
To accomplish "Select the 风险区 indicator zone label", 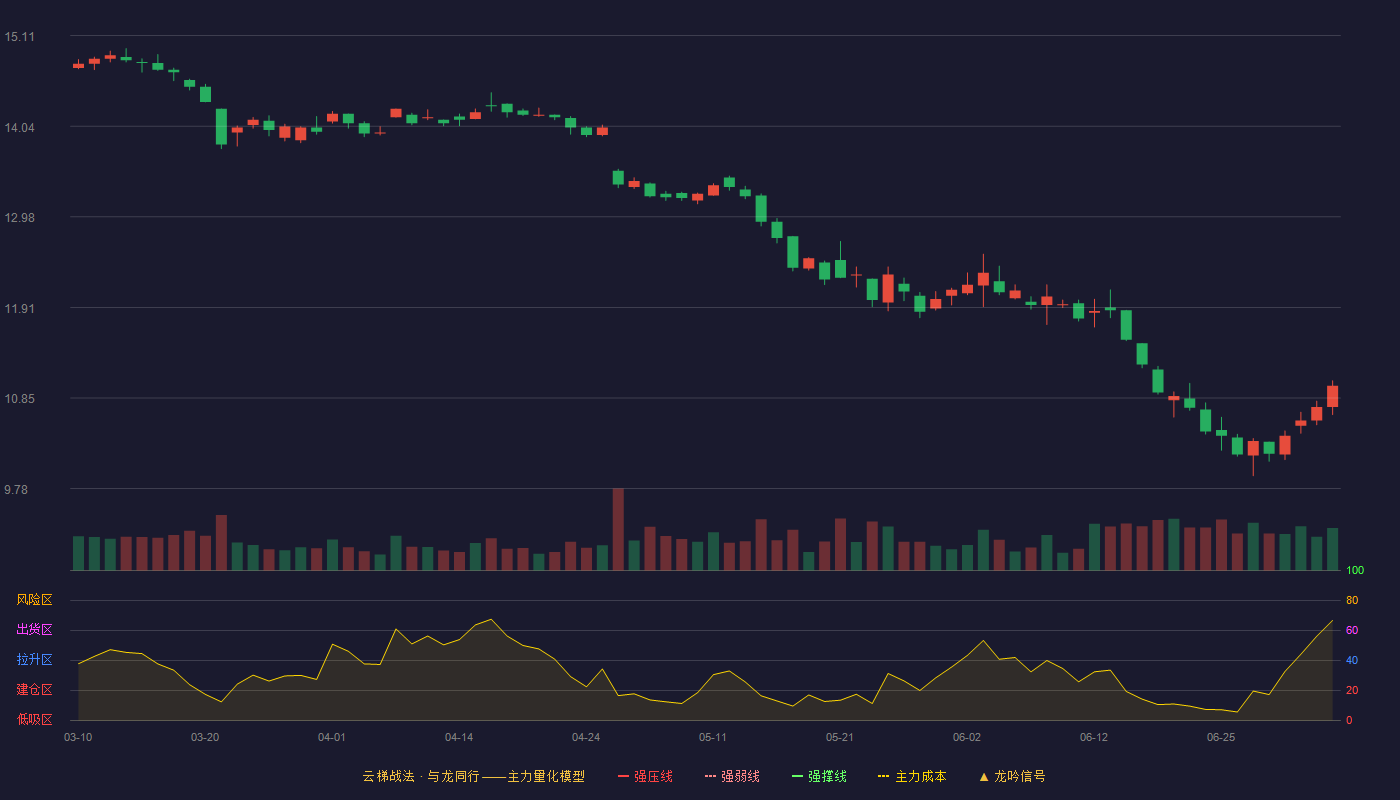I will pyautogui.click(x=34, y=600).
